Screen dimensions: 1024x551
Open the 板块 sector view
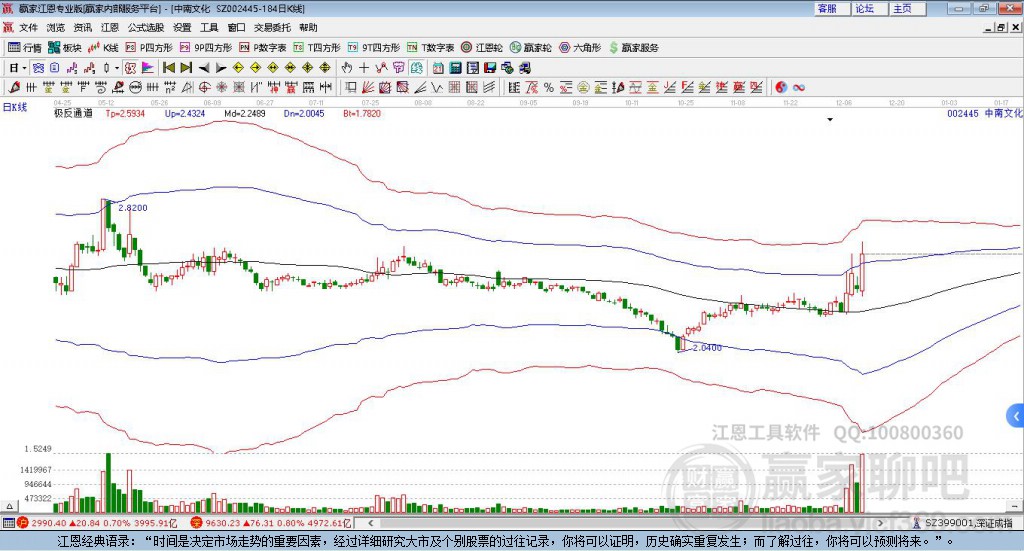[65, 48]
